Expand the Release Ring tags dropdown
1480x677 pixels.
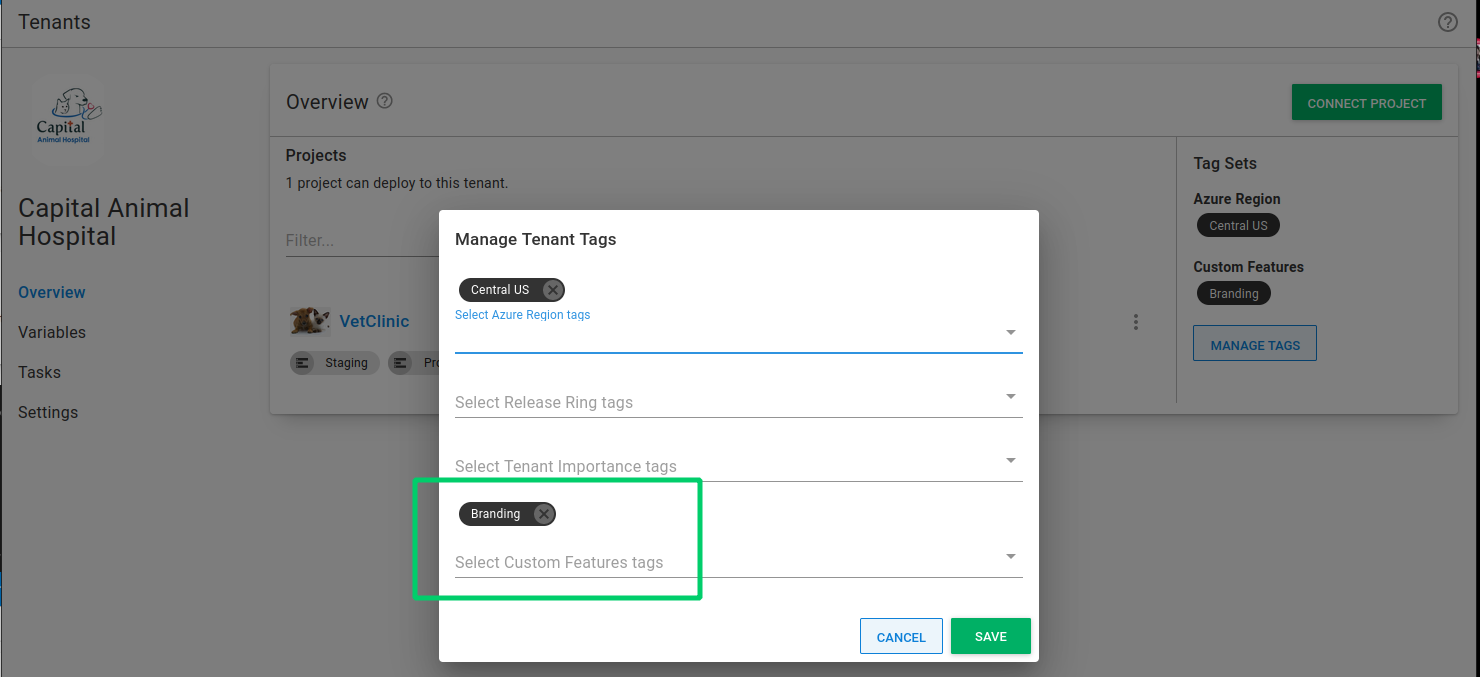(1010, 397)
